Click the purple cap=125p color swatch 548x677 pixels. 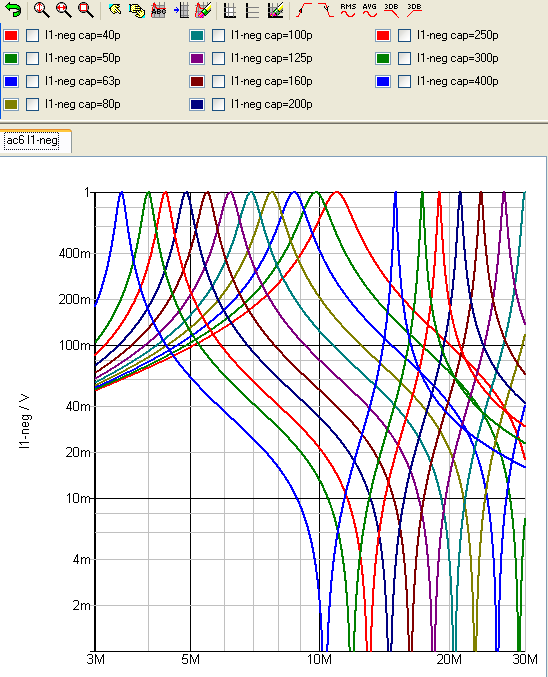tap(197, 58)
